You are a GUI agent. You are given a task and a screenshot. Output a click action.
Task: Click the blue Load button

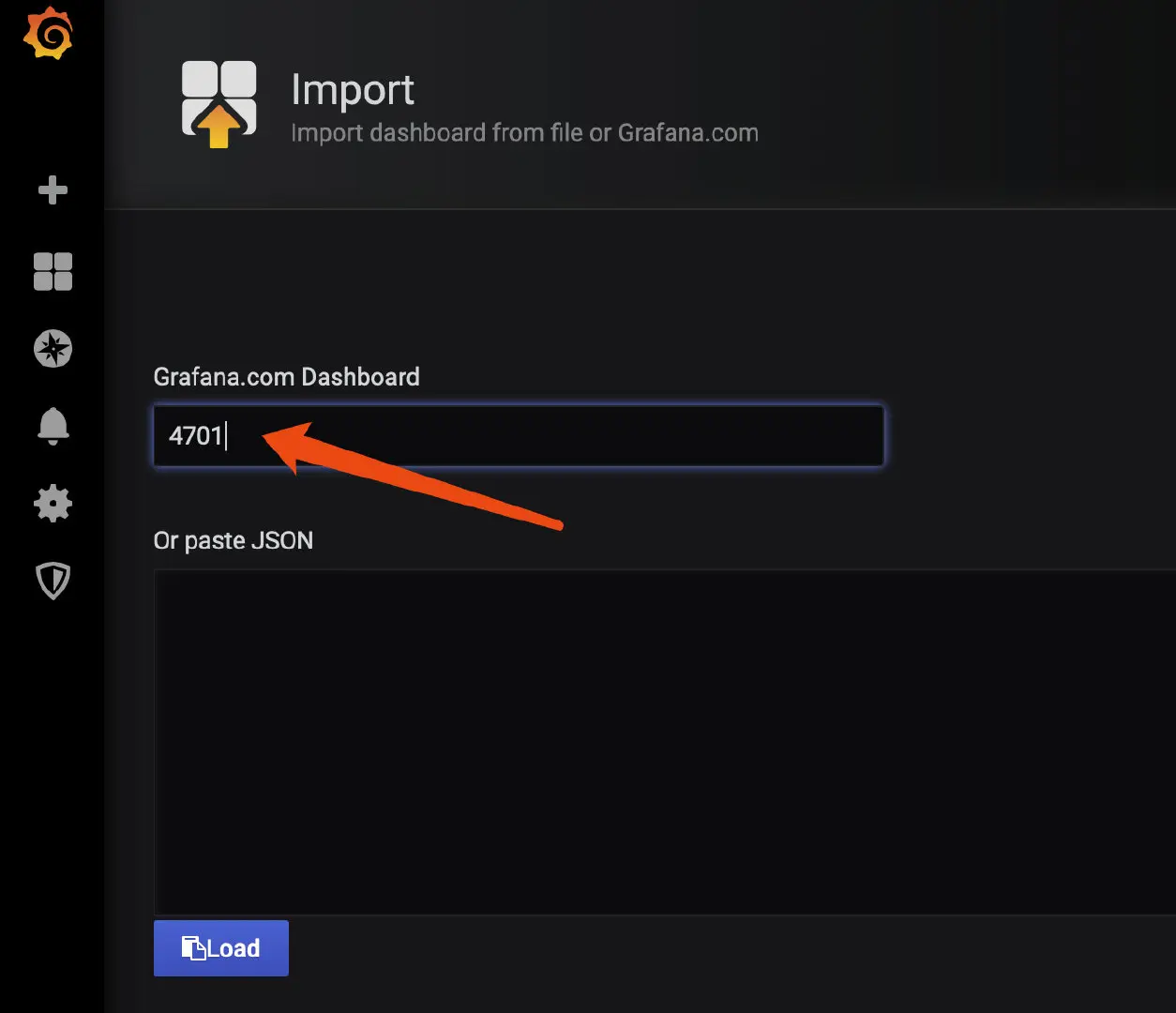(x=221, y=948)
